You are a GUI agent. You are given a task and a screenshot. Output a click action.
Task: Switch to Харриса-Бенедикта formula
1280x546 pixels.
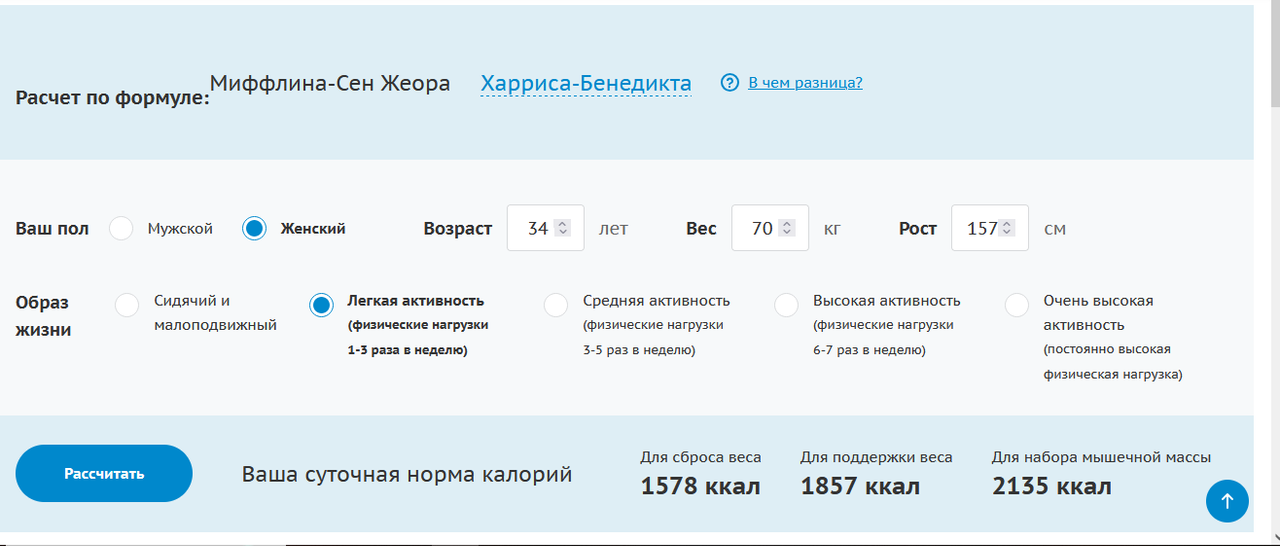pos(586,83)
